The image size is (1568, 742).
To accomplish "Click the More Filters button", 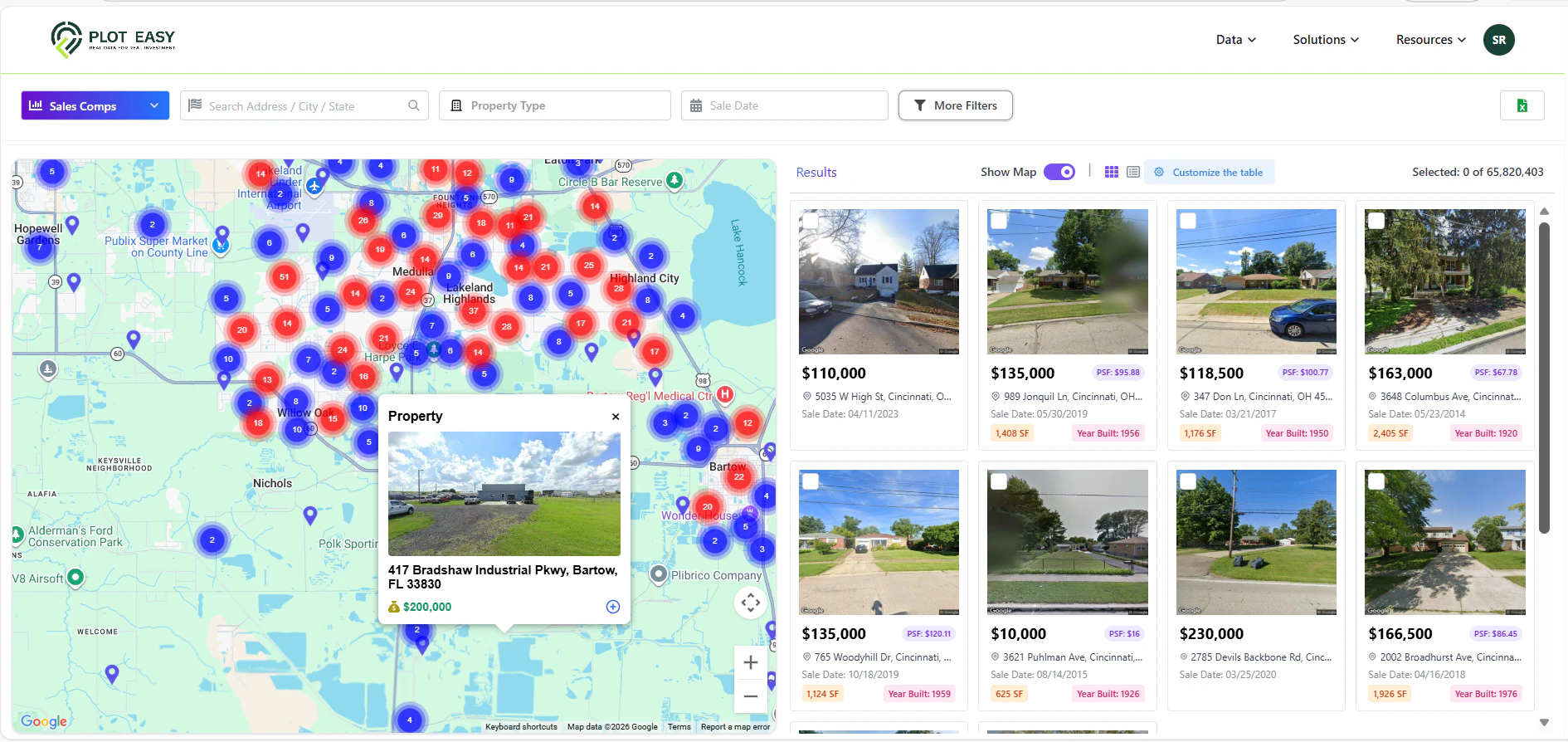I will pyautogui.click(x=956, y=105).
